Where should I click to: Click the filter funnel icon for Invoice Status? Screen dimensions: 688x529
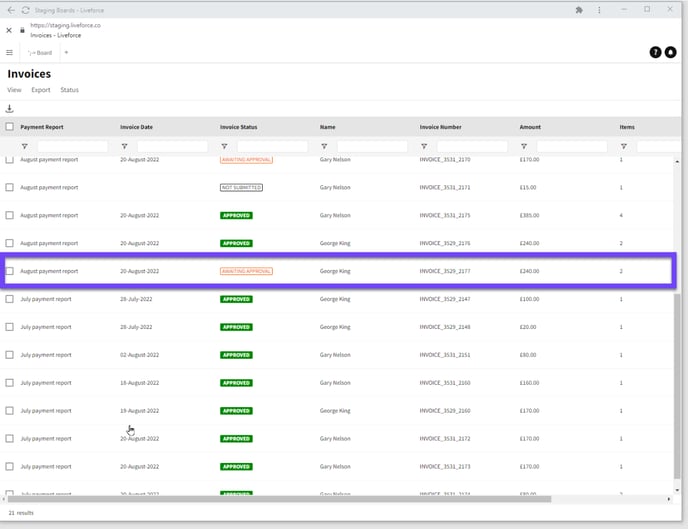[224, 146]
